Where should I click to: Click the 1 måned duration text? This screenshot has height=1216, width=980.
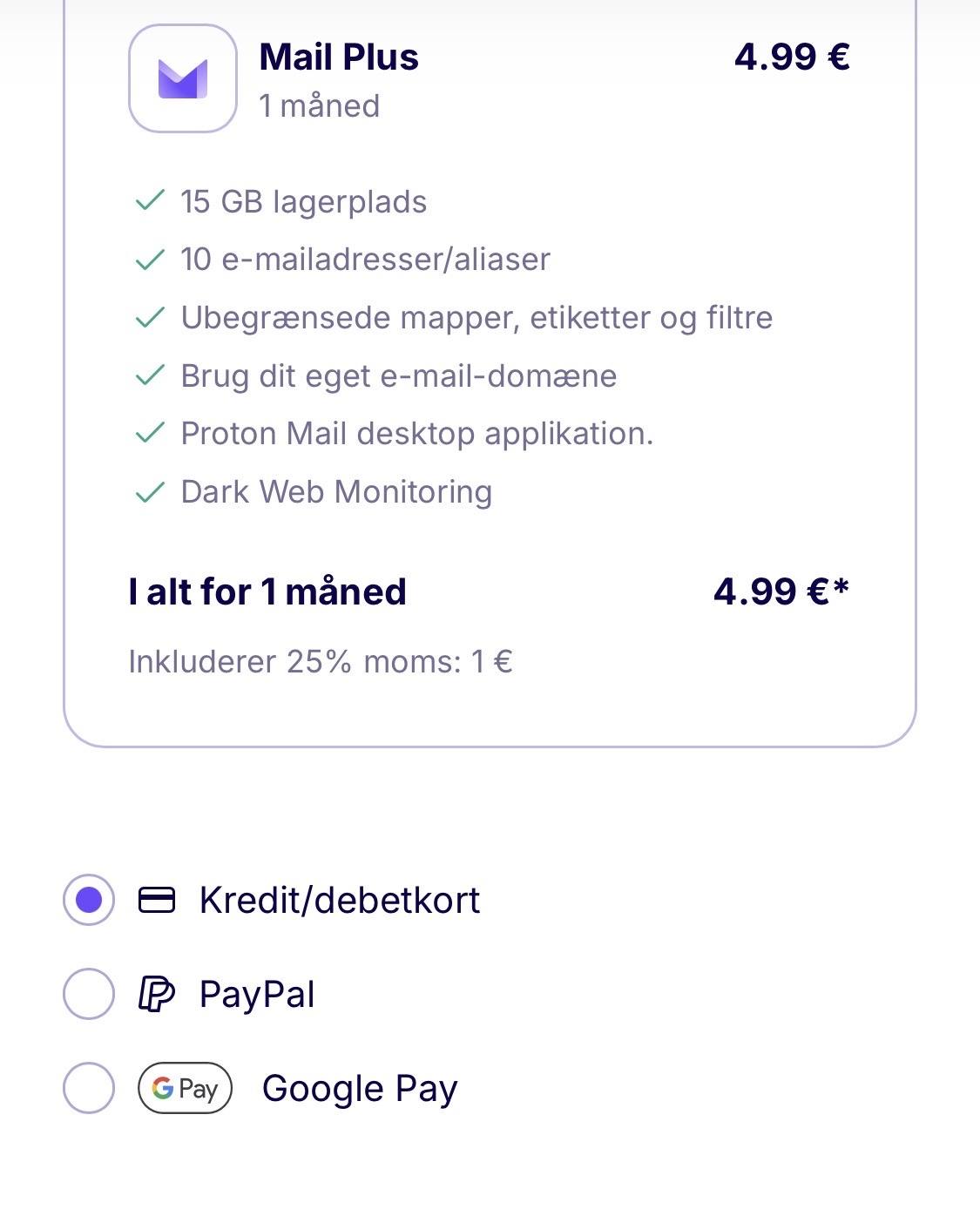pyautogui.click(x=320, y=106)
